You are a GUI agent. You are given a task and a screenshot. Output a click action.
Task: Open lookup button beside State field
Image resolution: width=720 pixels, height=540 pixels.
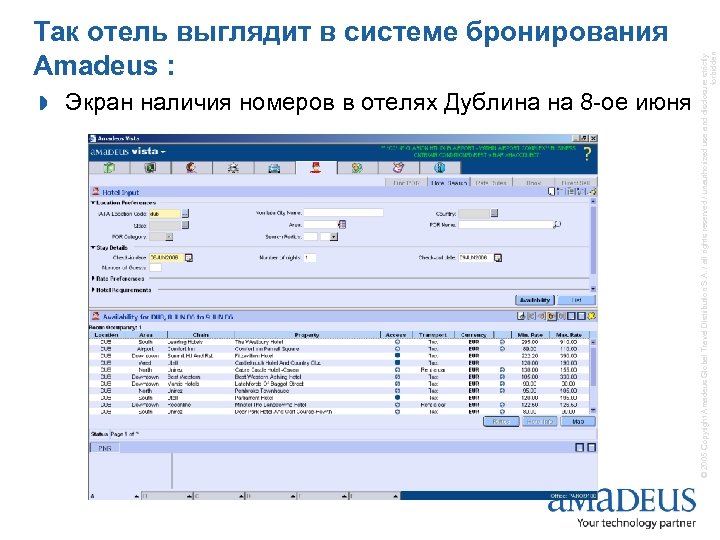tap(185, 225)
